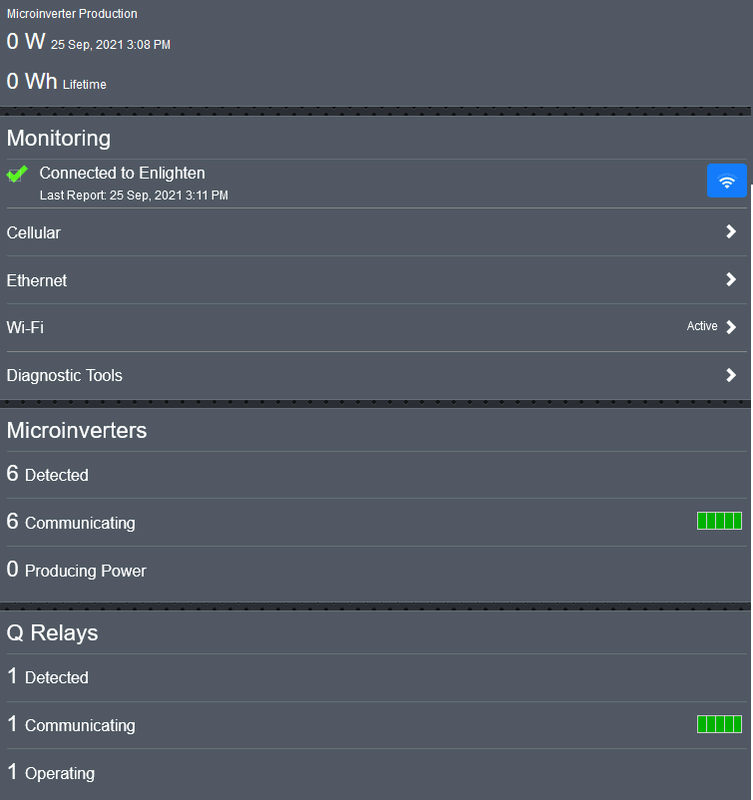
Task: Tap the Ethernet arrow icon
Action: (x=733, y=281)
